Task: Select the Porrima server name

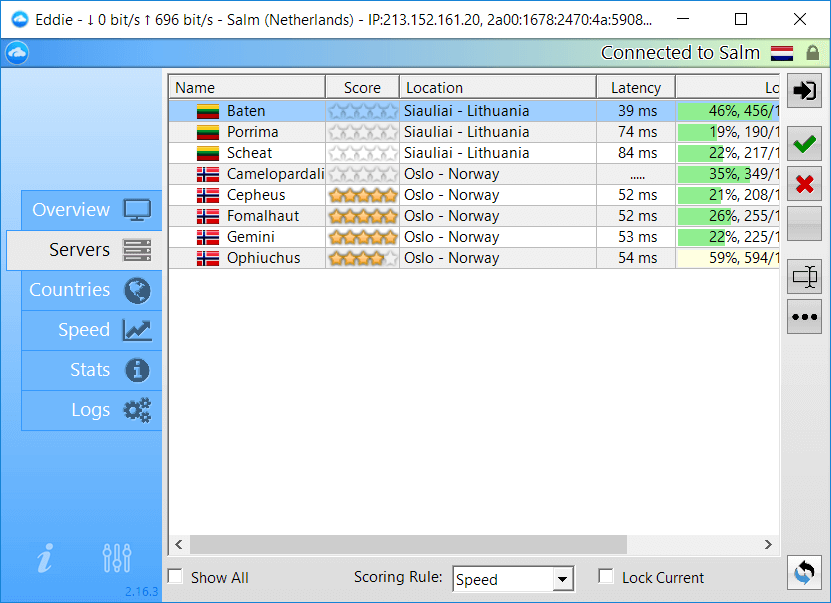Action: (x=253, y=132)
